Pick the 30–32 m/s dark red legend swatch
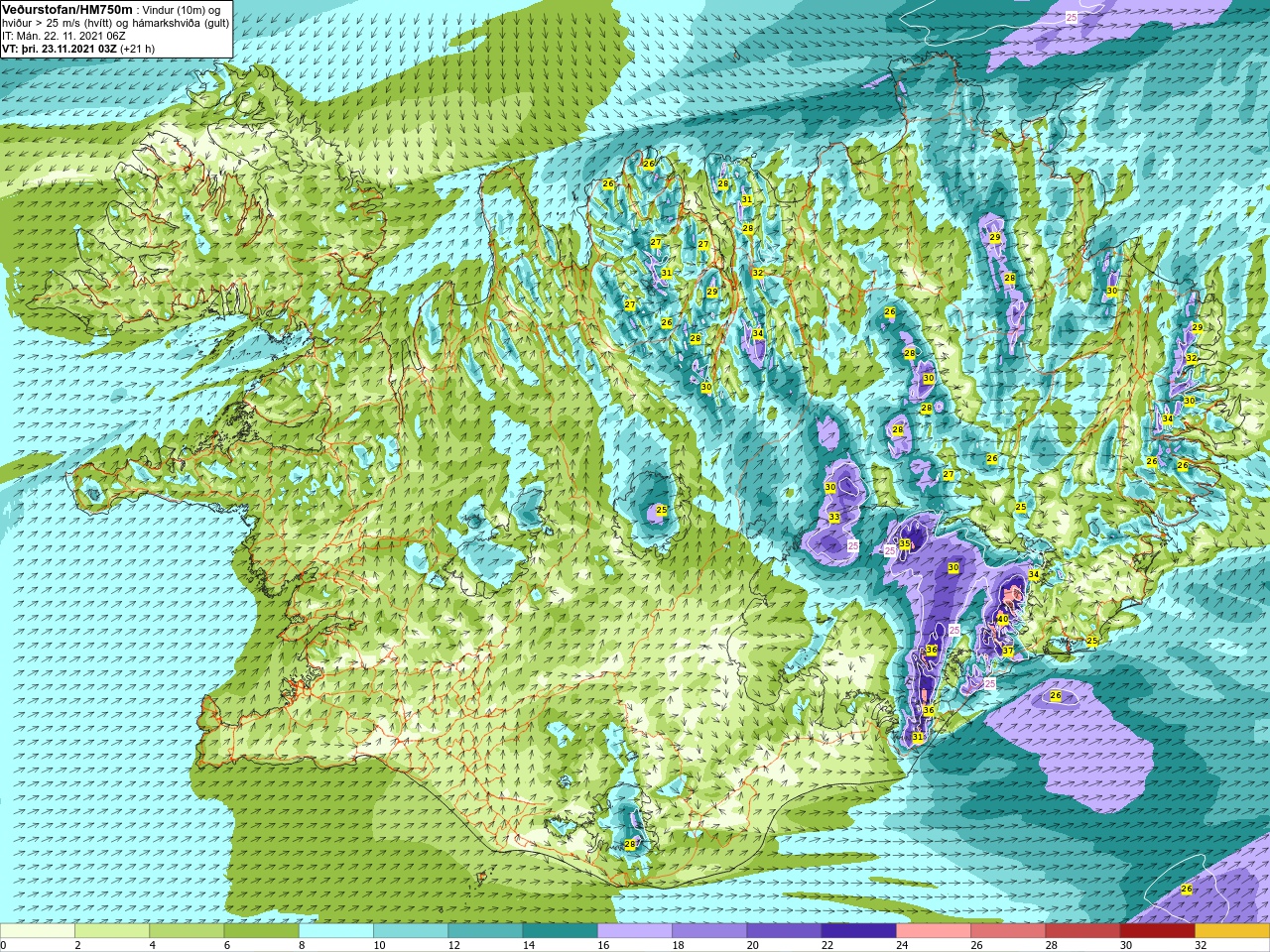Image resolution: width=1270 pixels, height=952 pixels. tap(1157, 932)
